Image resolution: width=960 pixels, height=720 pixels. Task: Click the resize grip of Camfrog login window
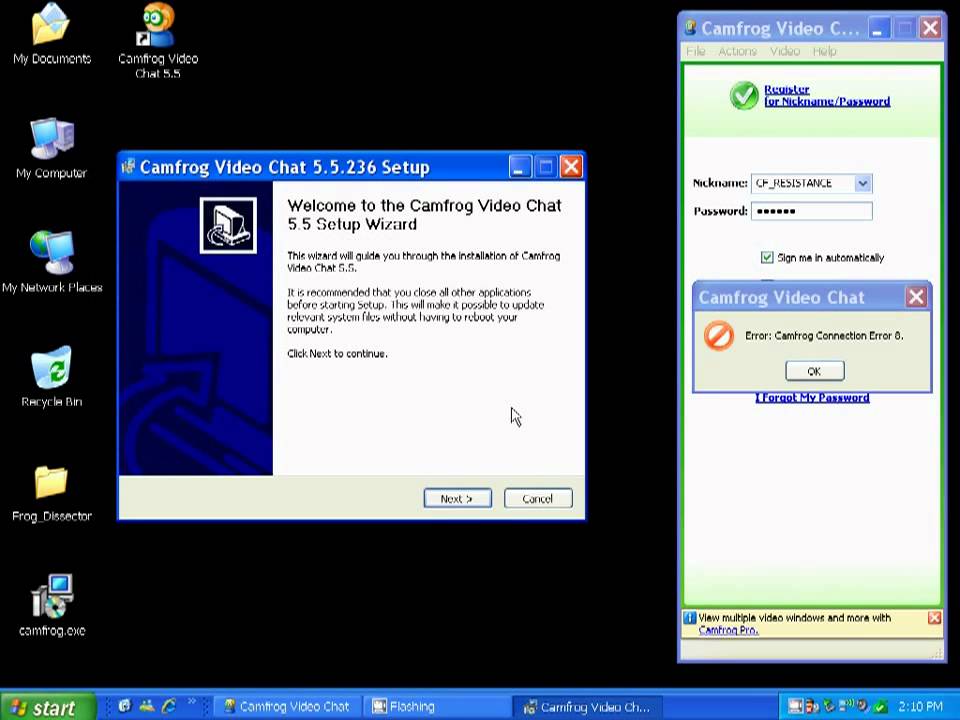[x=937, y=653]
